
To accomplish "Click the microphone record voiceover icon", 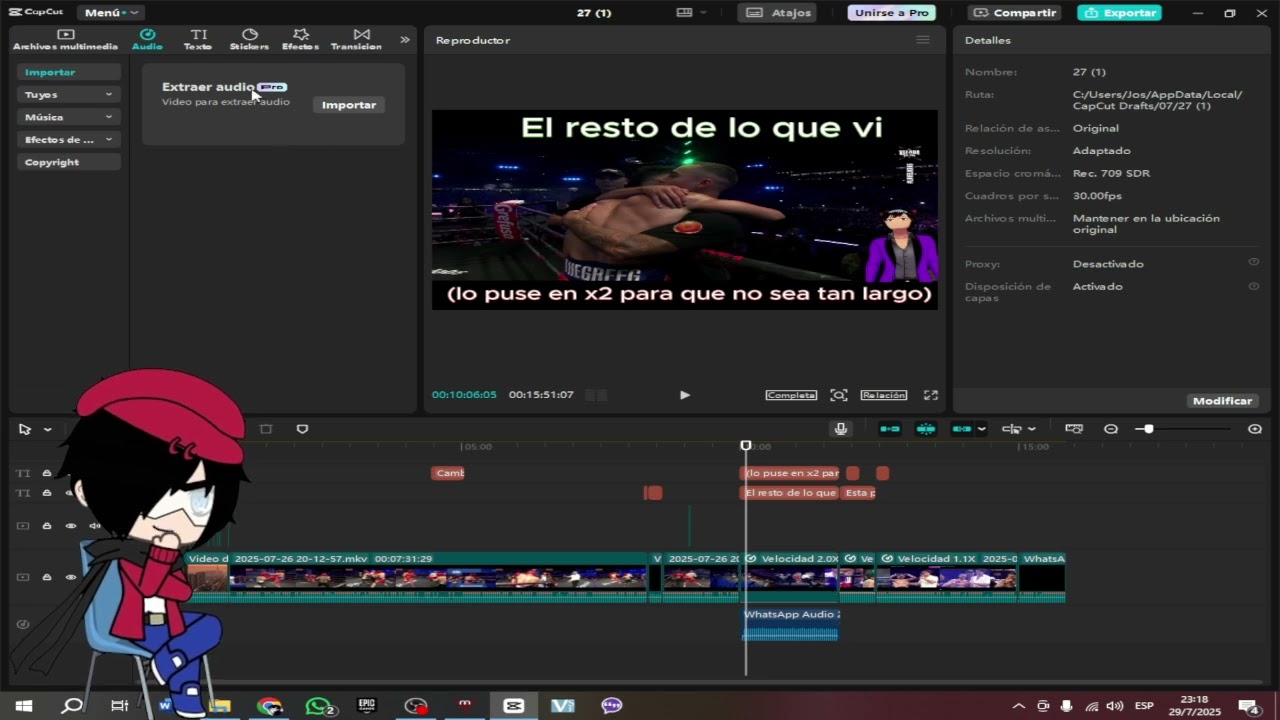I will (841, 429).
